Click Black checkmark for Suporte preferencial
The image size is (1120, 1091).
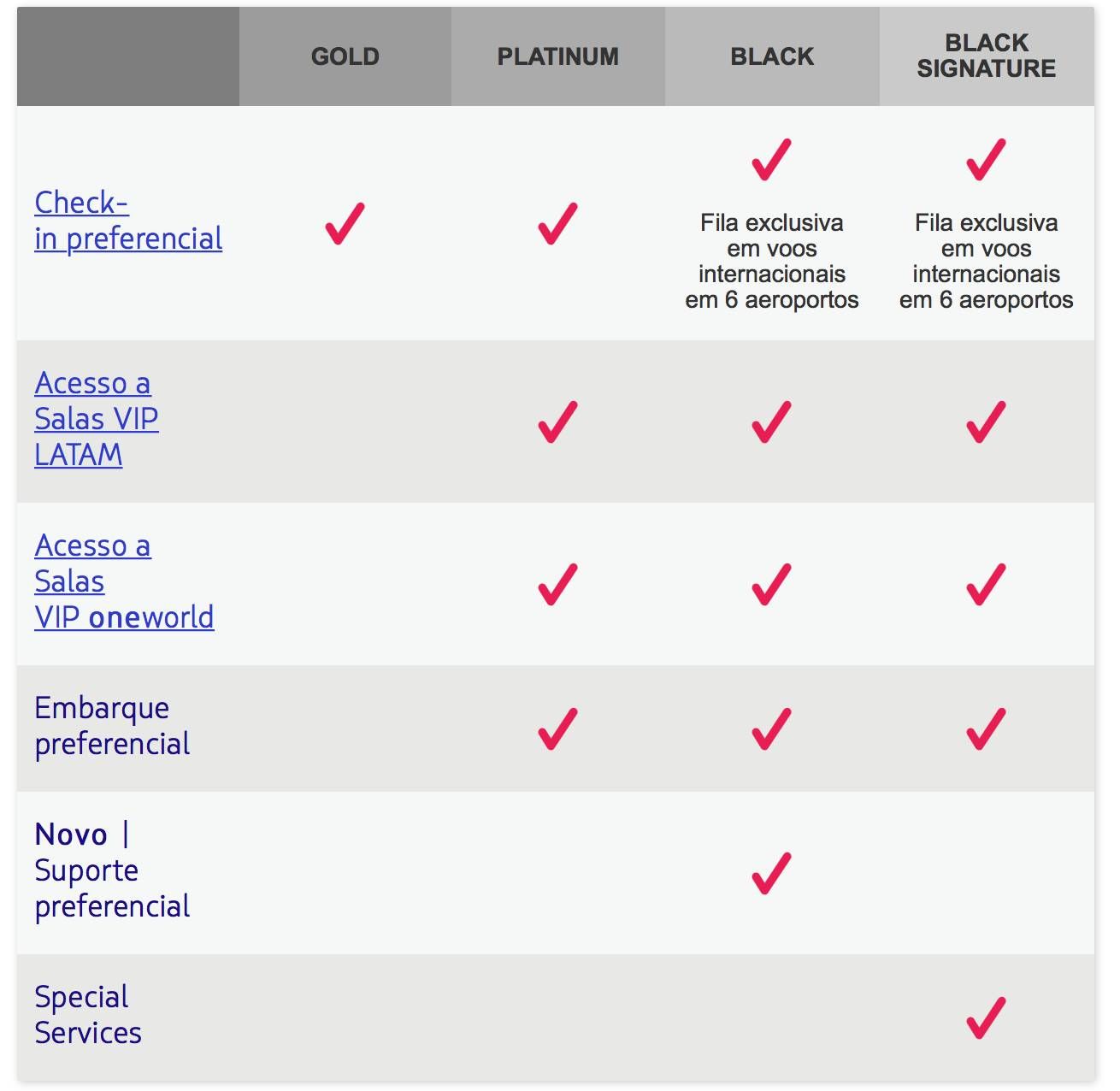click(772, 873)
